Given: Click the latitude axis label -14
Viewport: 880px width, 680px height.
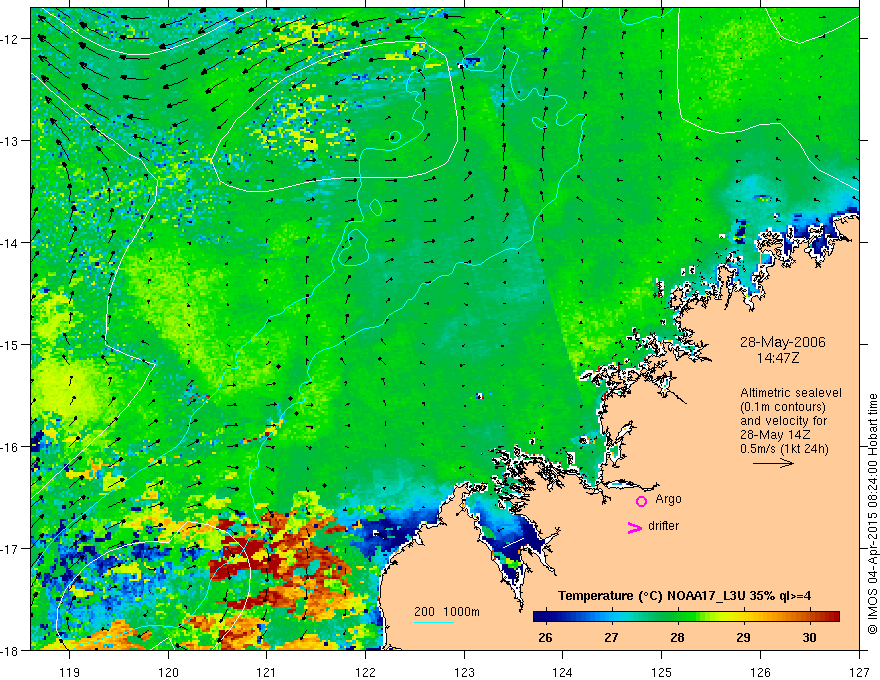Looking at the screenshot, I should (11, 242).
